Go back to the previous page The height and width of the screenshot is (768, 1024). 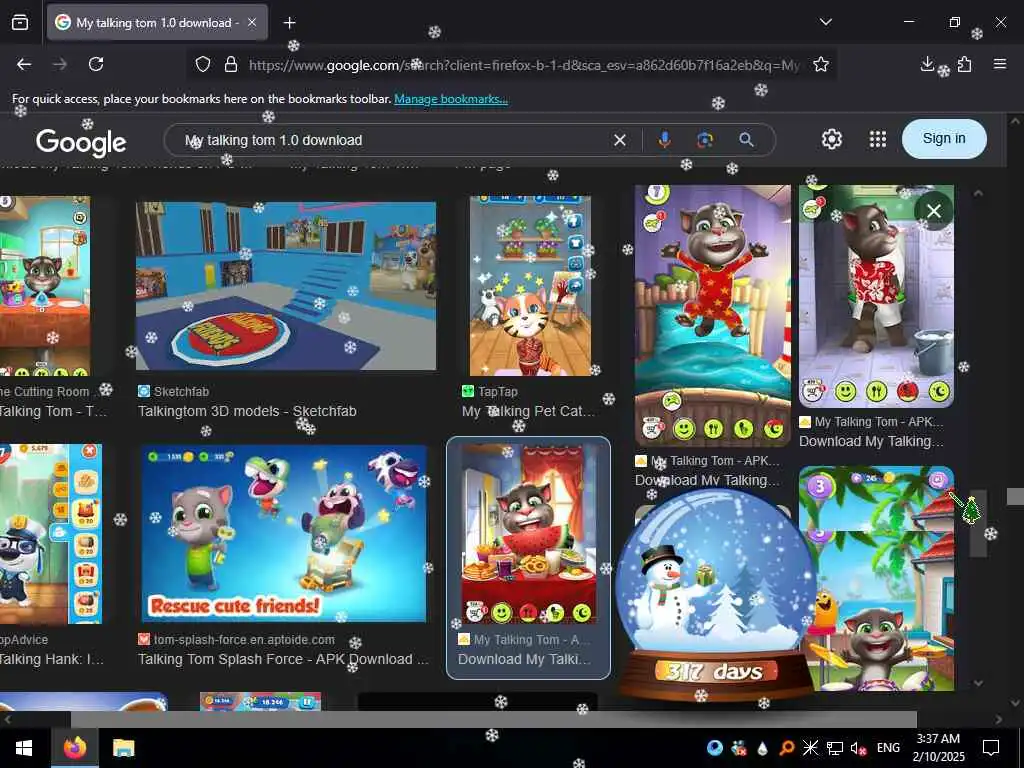[24, 64]
